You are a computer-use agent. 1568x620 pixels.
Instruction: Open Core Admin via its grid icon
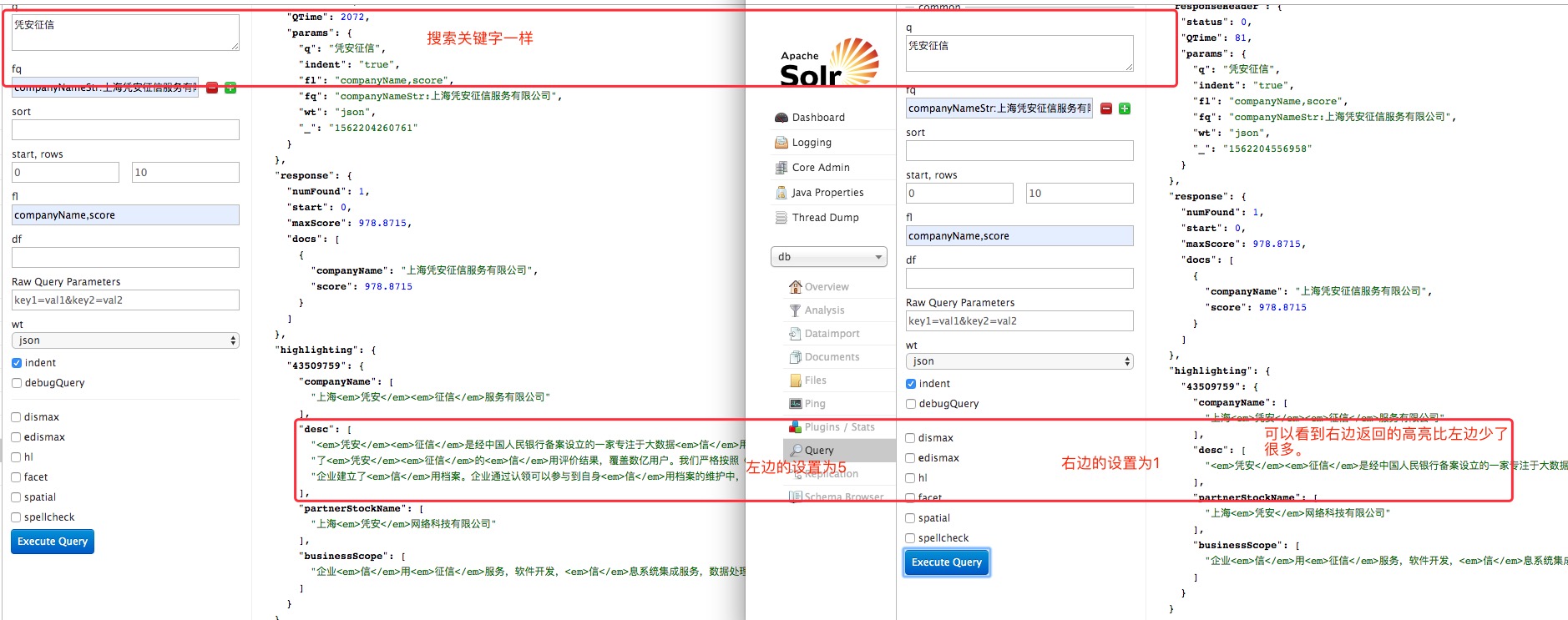781,168
